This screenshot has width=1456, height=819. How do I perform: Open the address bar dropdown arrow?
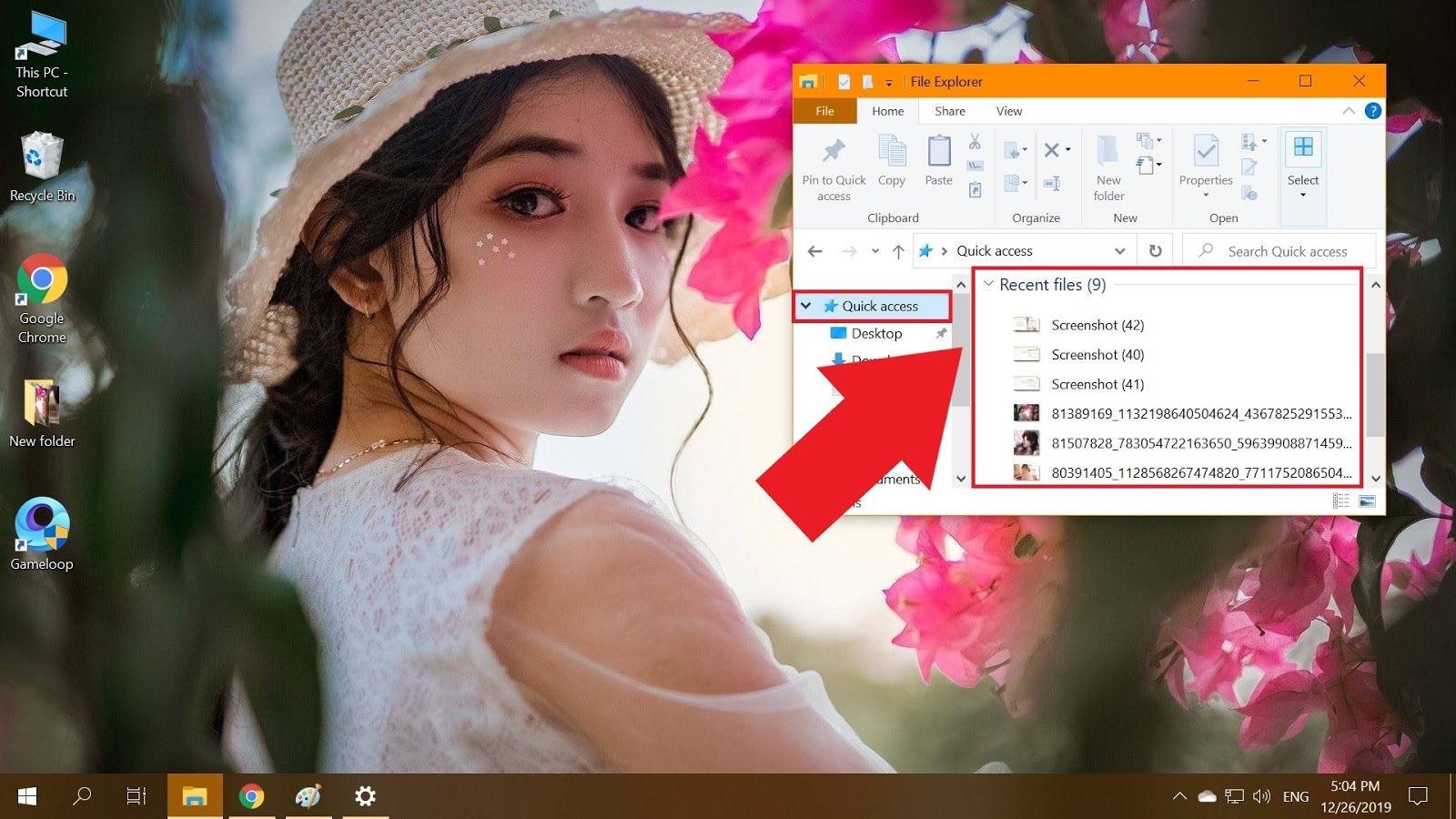pyautogui.click(x=1121, y=250)
